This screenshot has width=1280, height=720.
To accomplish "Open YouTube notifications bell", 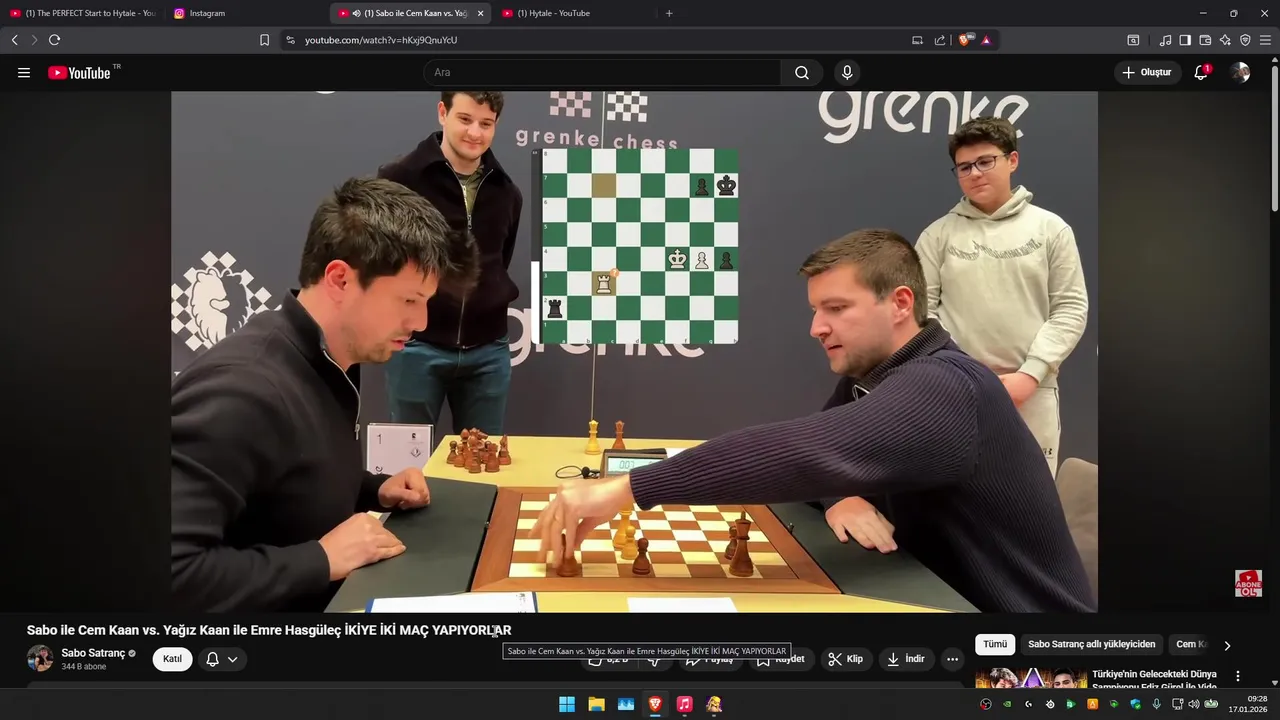I will 1201,72.
